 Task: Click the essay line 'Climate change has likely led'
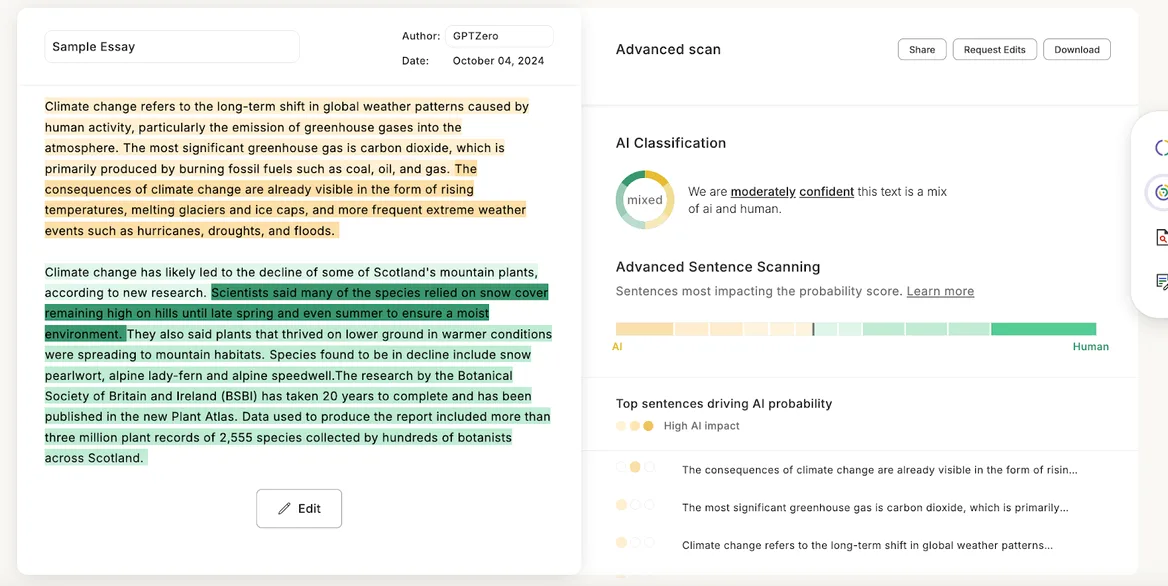click(291, 272)
